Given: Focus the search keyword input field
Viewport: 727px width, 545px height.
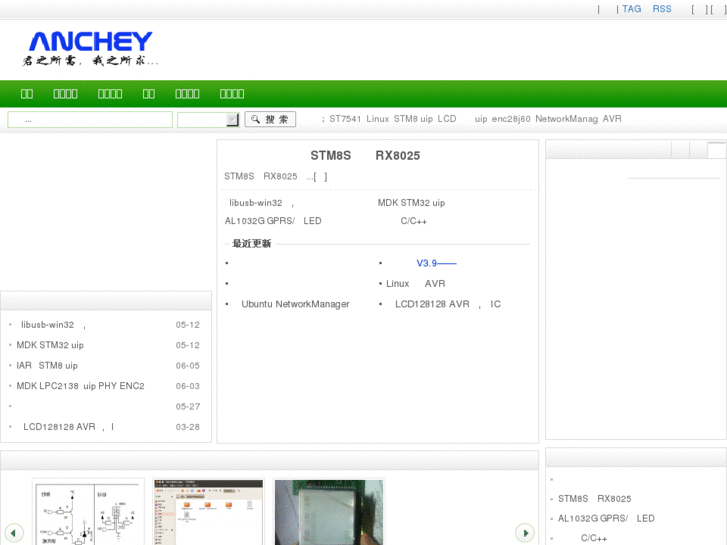Looking at the screenshot, I should (90, 120).
